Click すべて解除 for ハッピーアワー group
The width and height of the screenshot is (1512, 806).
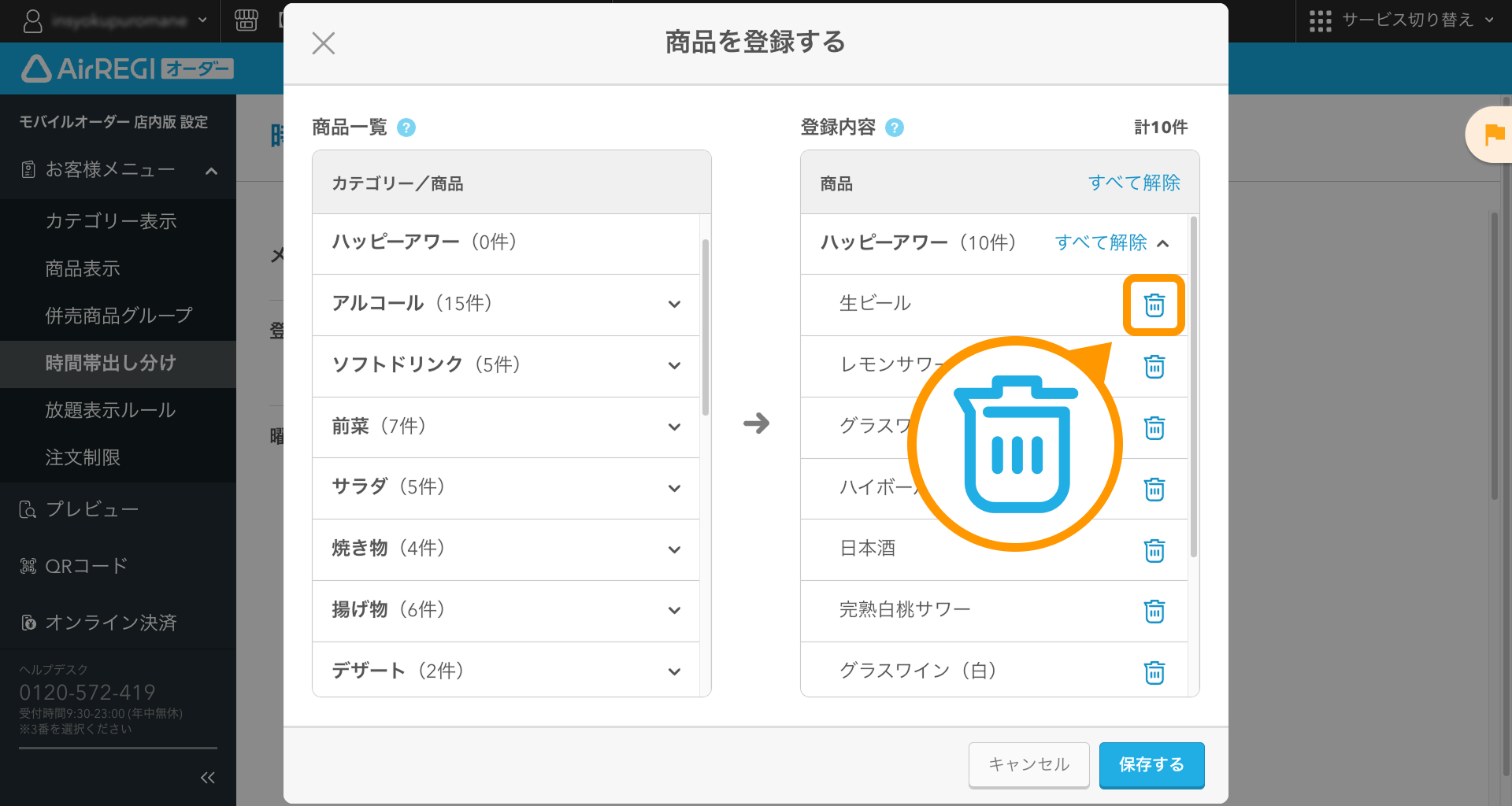pyautogui.click(x=1101, y=242)
